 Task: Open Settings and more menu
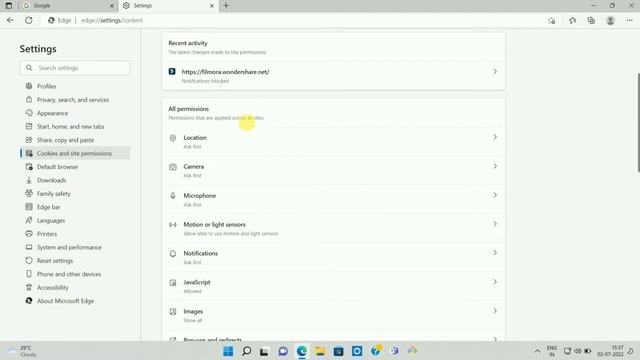tap(629, 20)
